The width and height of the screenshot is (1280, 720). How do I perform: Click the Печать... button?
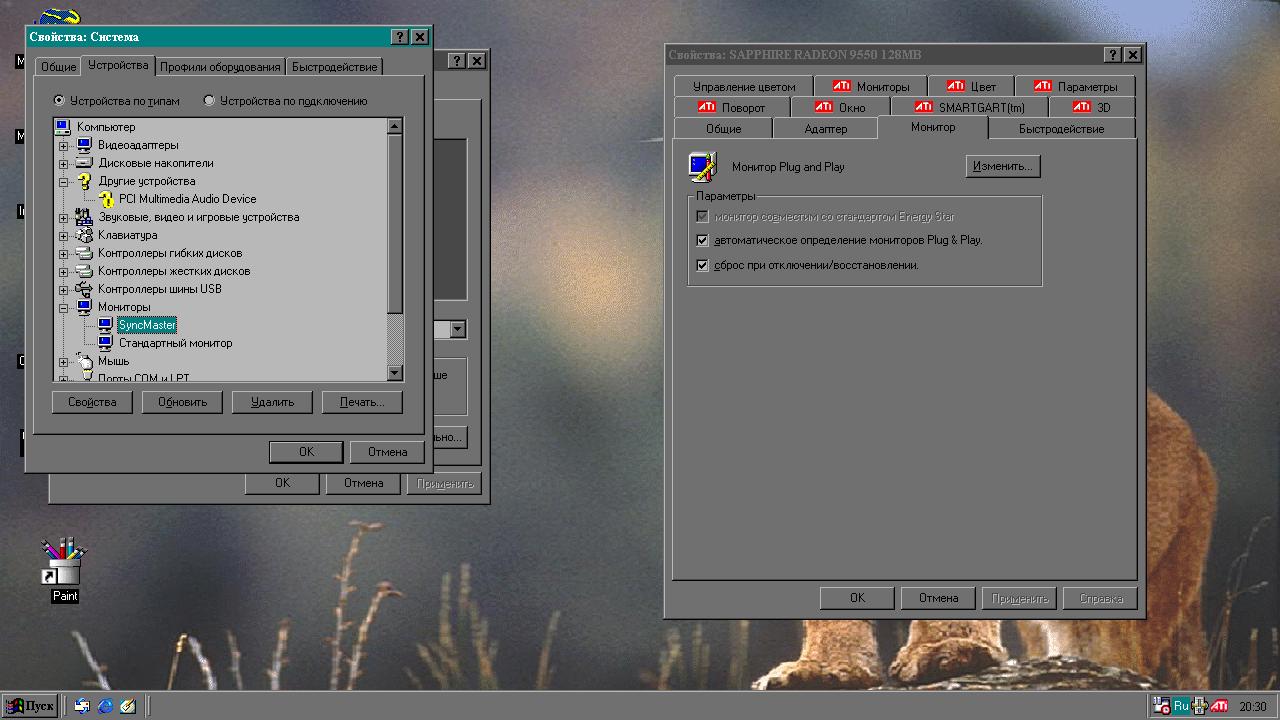pyautogui.click(x=362, y=402)
